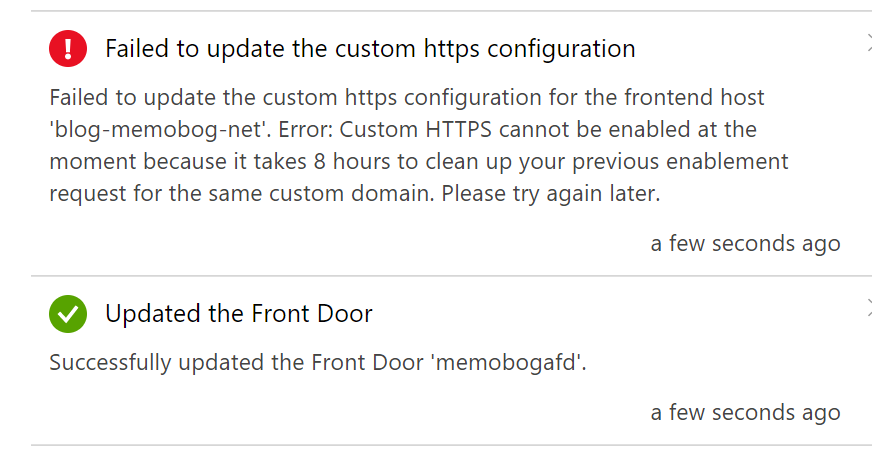Click the green success checkmark icon
The image size is (872, 476).
click(x=68, y=314)
